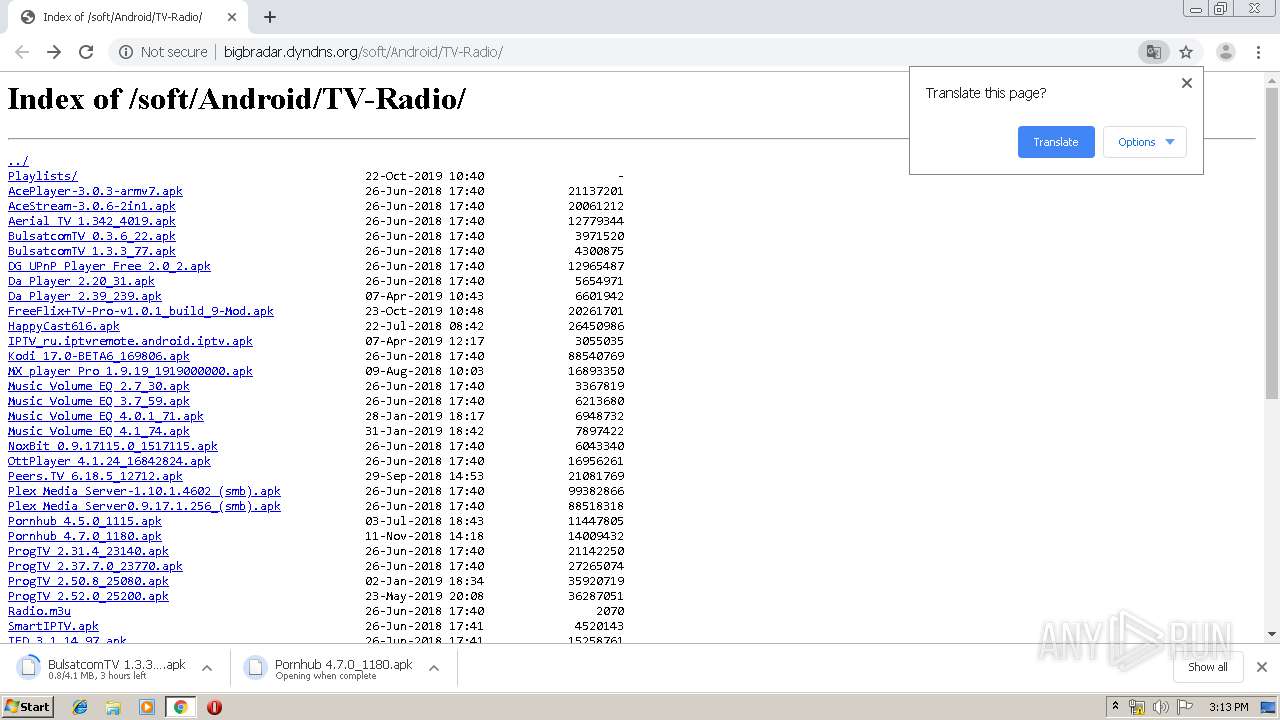Switch to Chrome via taskbar icon
Viewport: 1280px width, 720px height.
180,707
